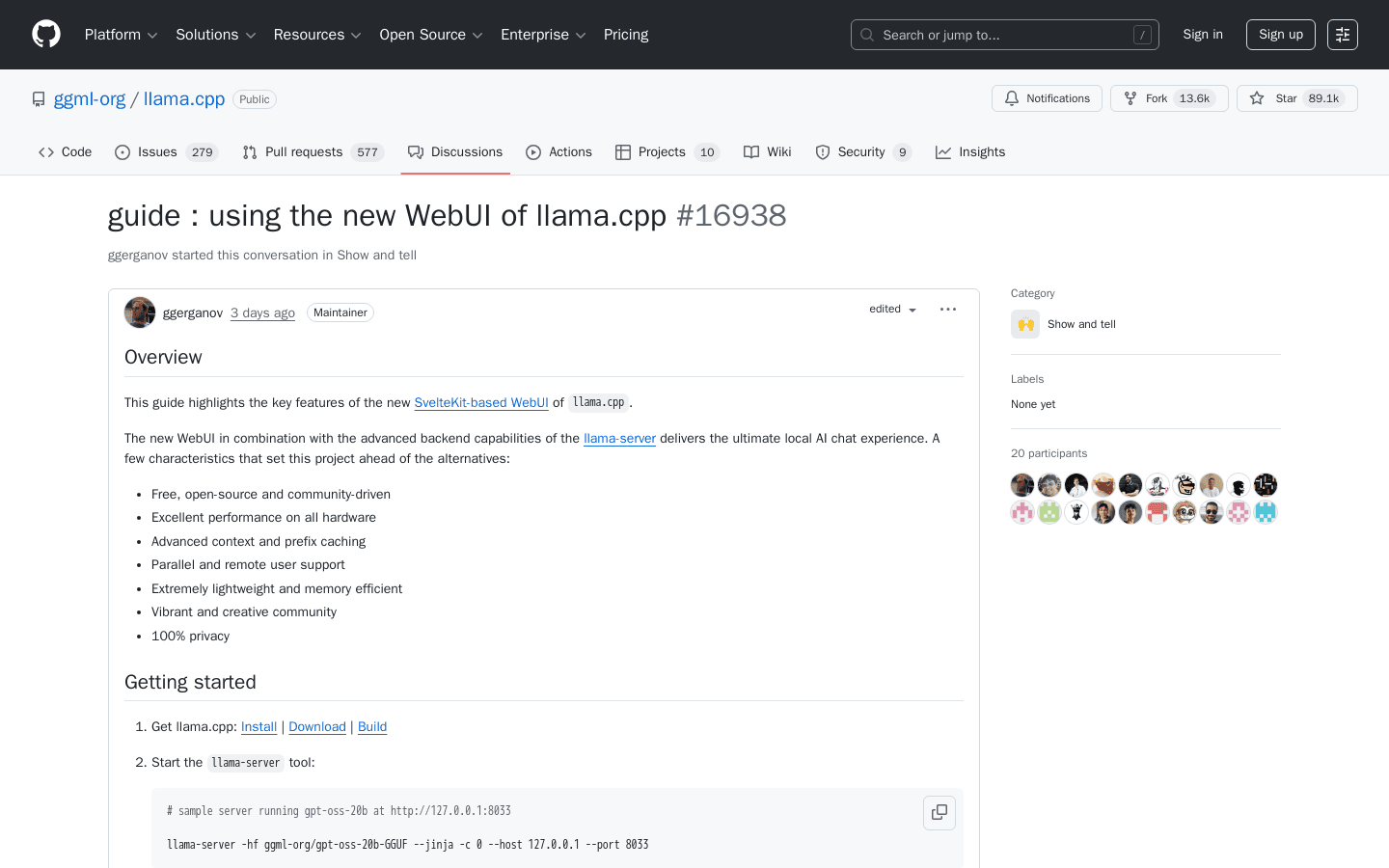The image size is (1389, 868).
Task: Open the comment options kebab menu
Action: (x=947, y=309)
